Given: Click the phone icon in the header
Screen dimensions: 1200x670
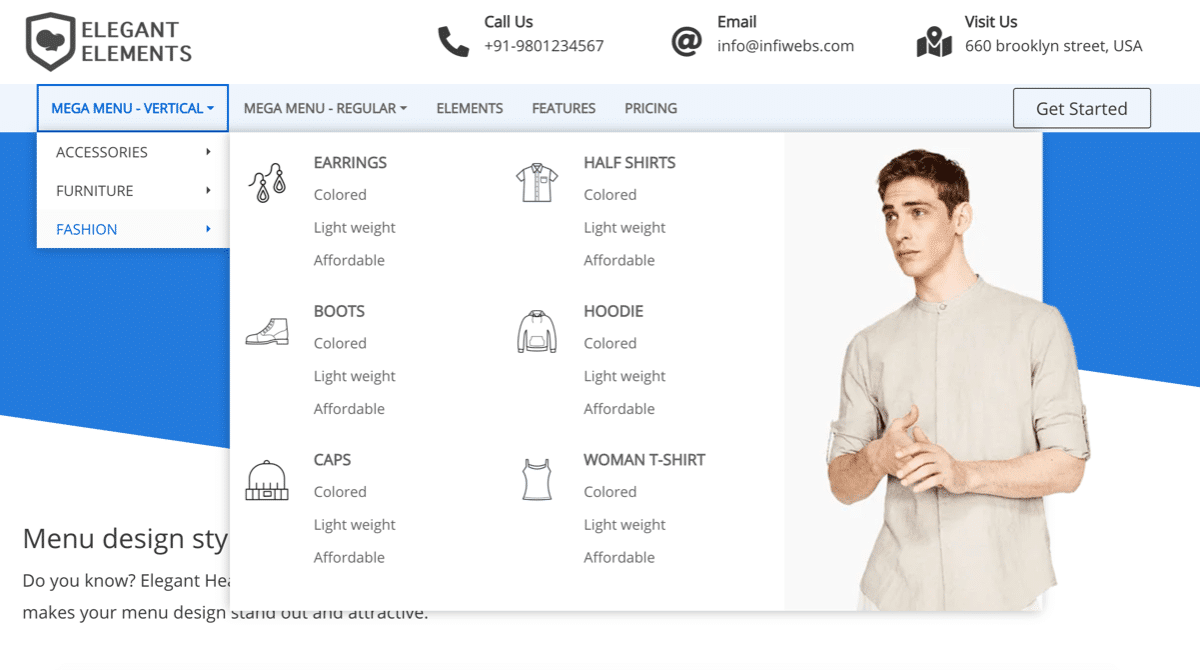Looking at the screenshot, I should [x=455, y=41].
